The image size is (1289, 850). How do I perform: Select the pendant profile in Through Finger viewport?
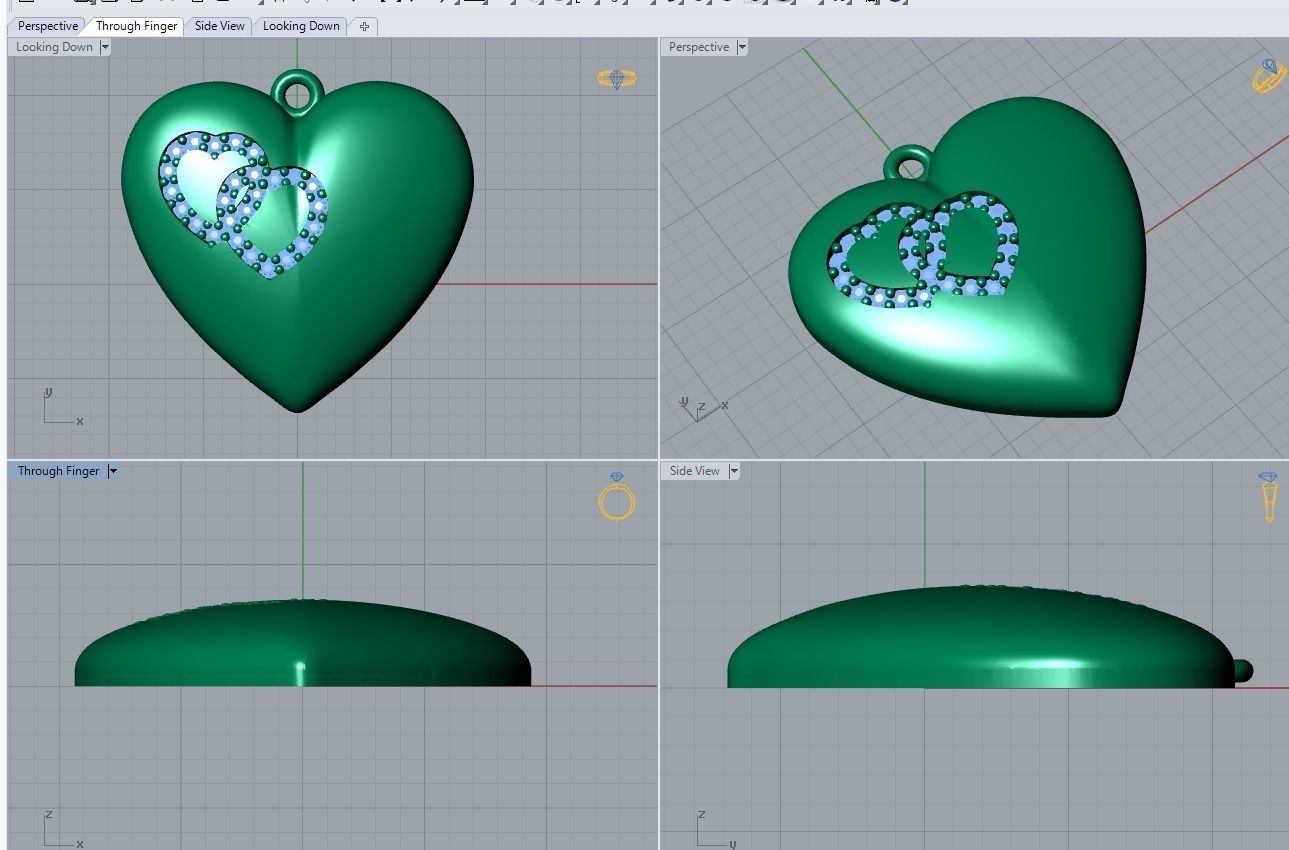click(302, 643)
